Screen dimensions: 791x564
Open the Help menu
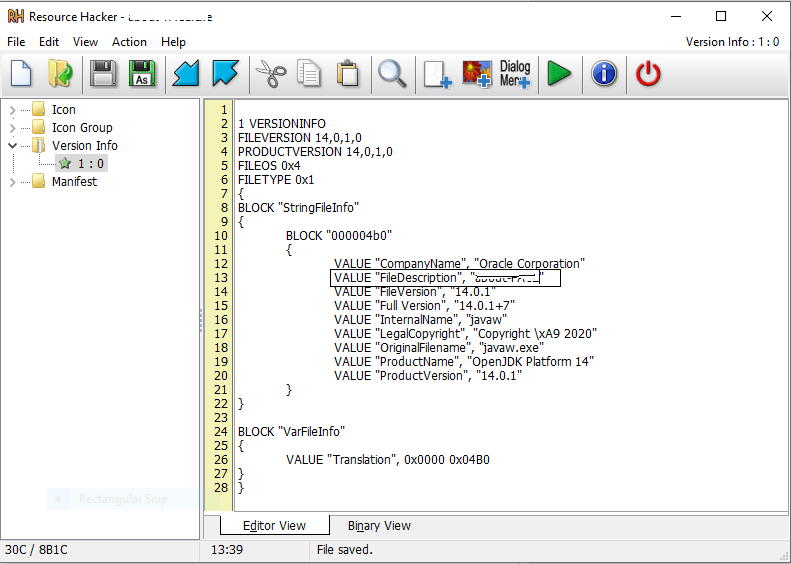(174, 42)
